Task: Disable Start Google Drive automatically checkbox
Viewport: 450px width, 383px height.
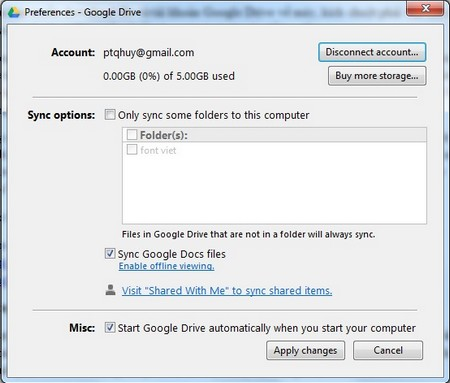Action: (110, 328)
